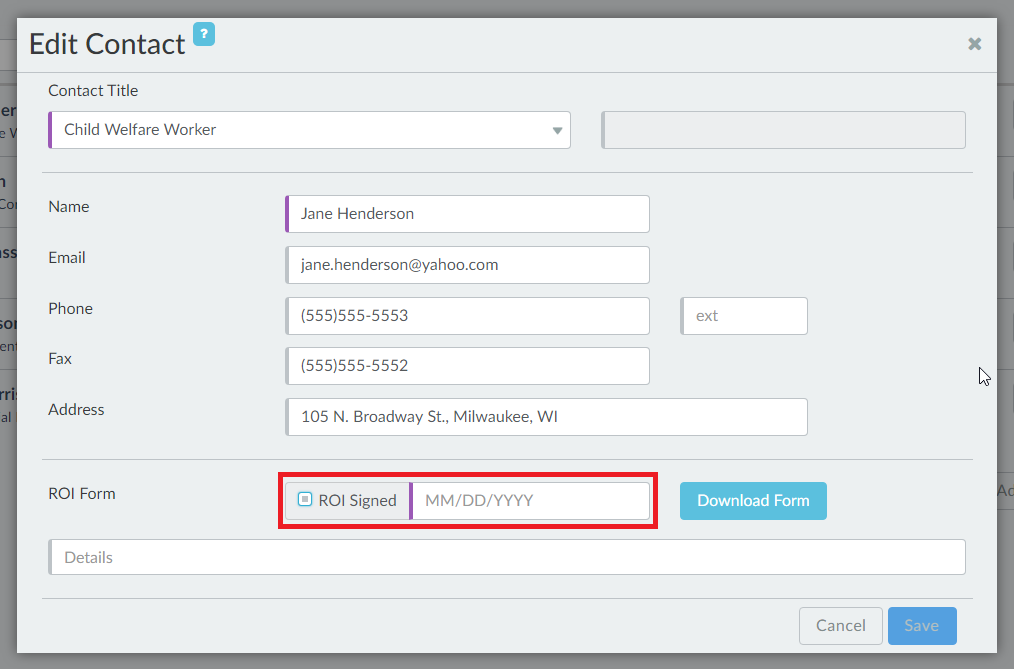
Task: Close the Edit Contact dialog
Action: tap(974, 44)
